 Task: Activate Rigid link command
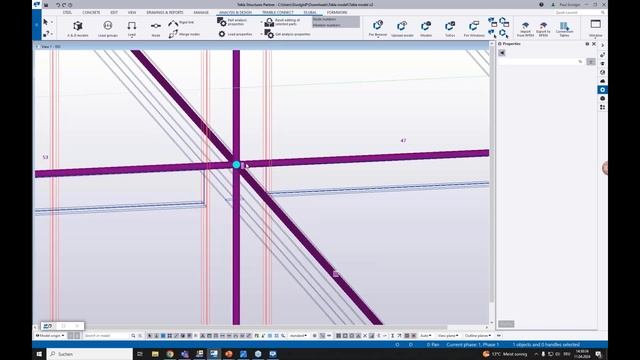pyautogui.click(x=181, y=23)
